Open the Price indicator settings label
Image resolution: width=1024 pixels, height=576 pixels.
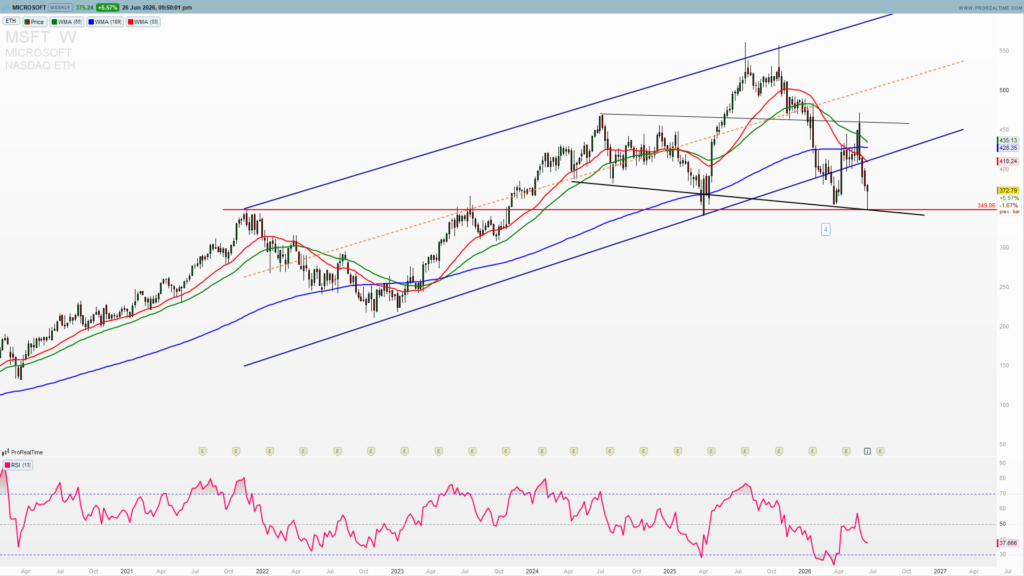[x=34, y=22]
